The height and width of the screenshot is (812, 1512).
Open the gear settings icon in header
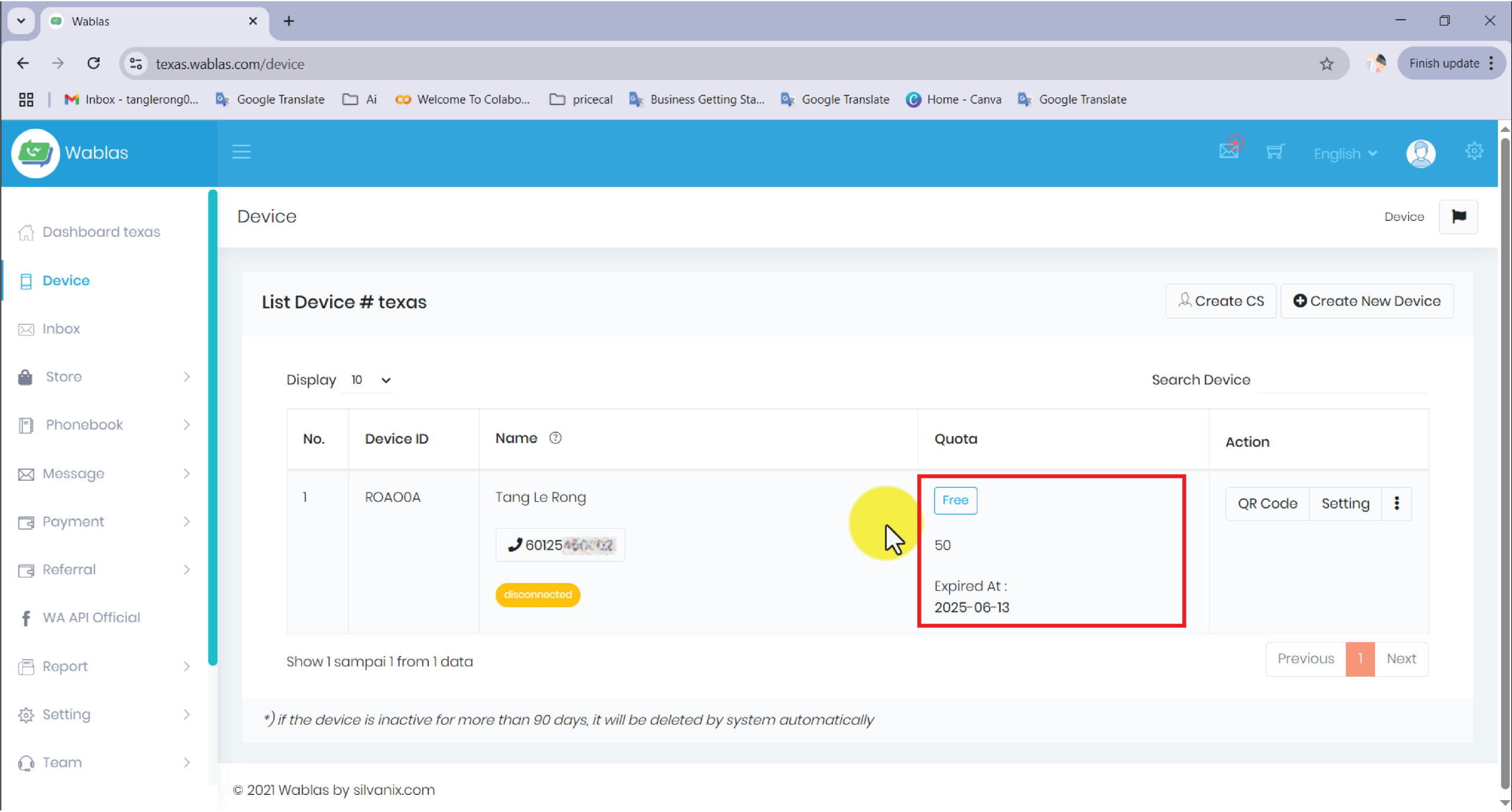coord(1474,151)
